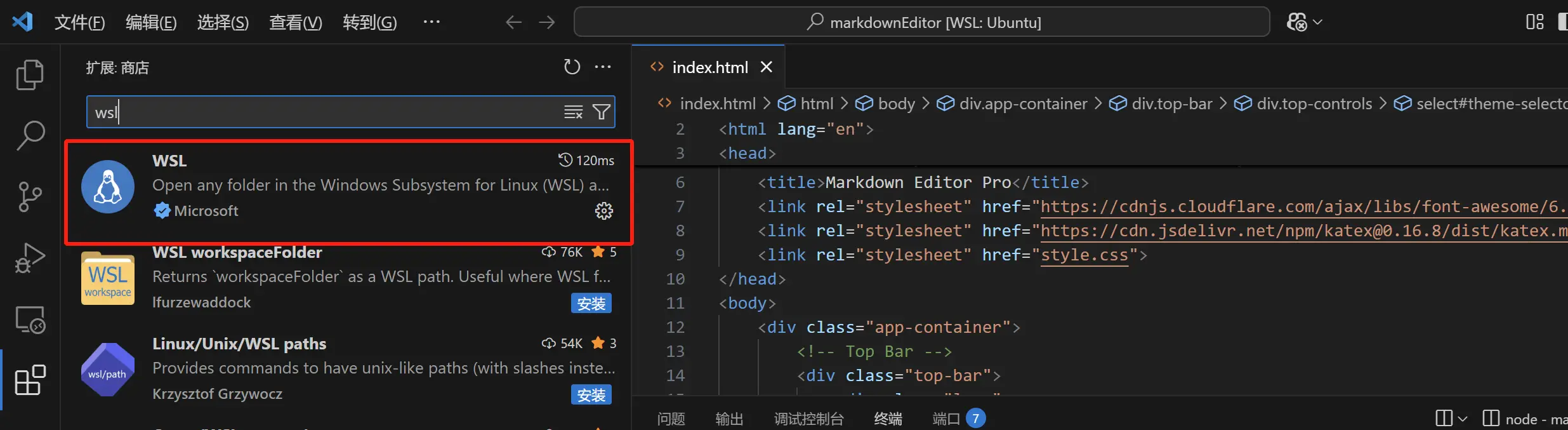Click WSL extension penguin icon
This screenshot has height=430, width=1568.
(x=108, y=187)
